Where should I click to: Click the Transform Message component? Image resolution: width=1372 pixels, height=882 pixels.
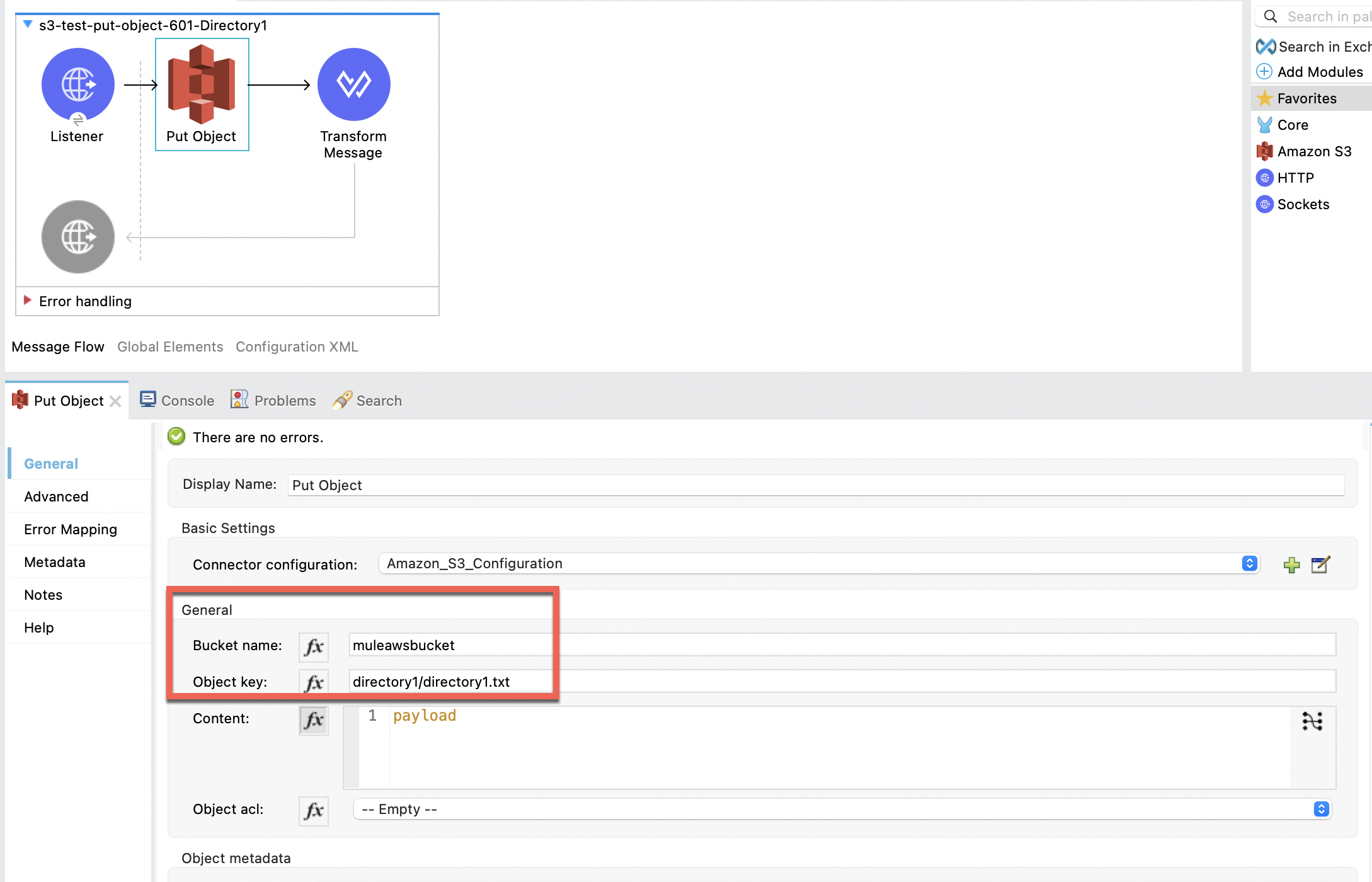click(x=353, y=84)
